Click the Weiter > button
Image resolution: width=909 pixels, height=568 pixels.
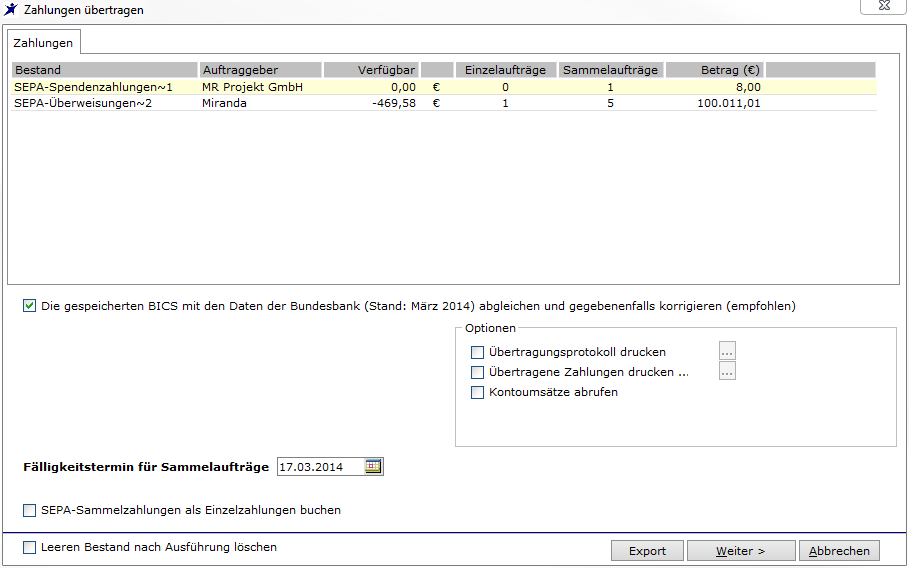(x=741, y=551)
